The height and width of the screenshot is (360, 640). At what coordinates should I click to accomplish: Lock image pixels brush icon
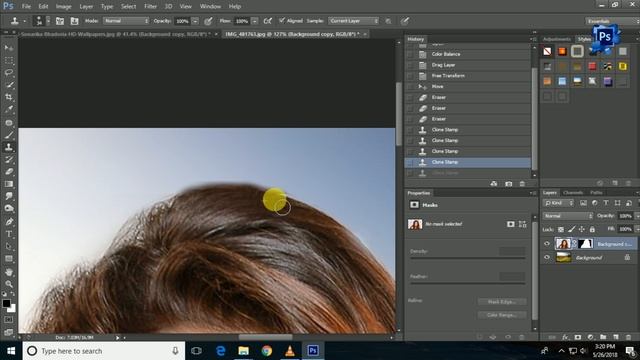571,229
